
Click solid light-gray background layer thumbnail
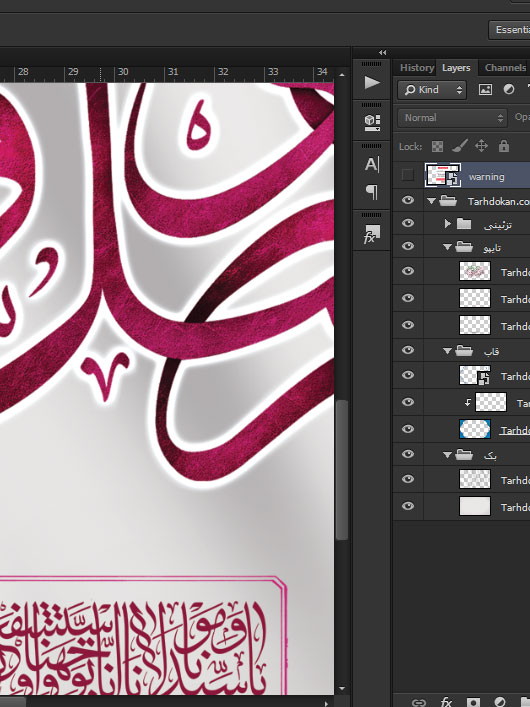[x=475, y=506]
